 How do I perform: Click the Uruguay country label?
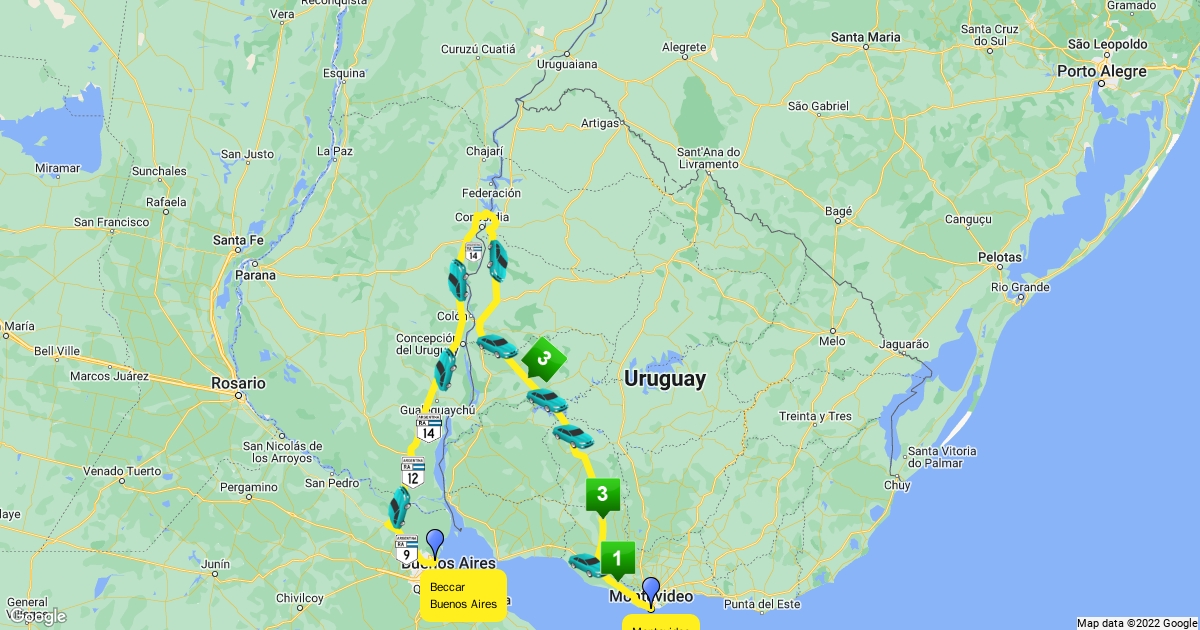tap(665, 379)
